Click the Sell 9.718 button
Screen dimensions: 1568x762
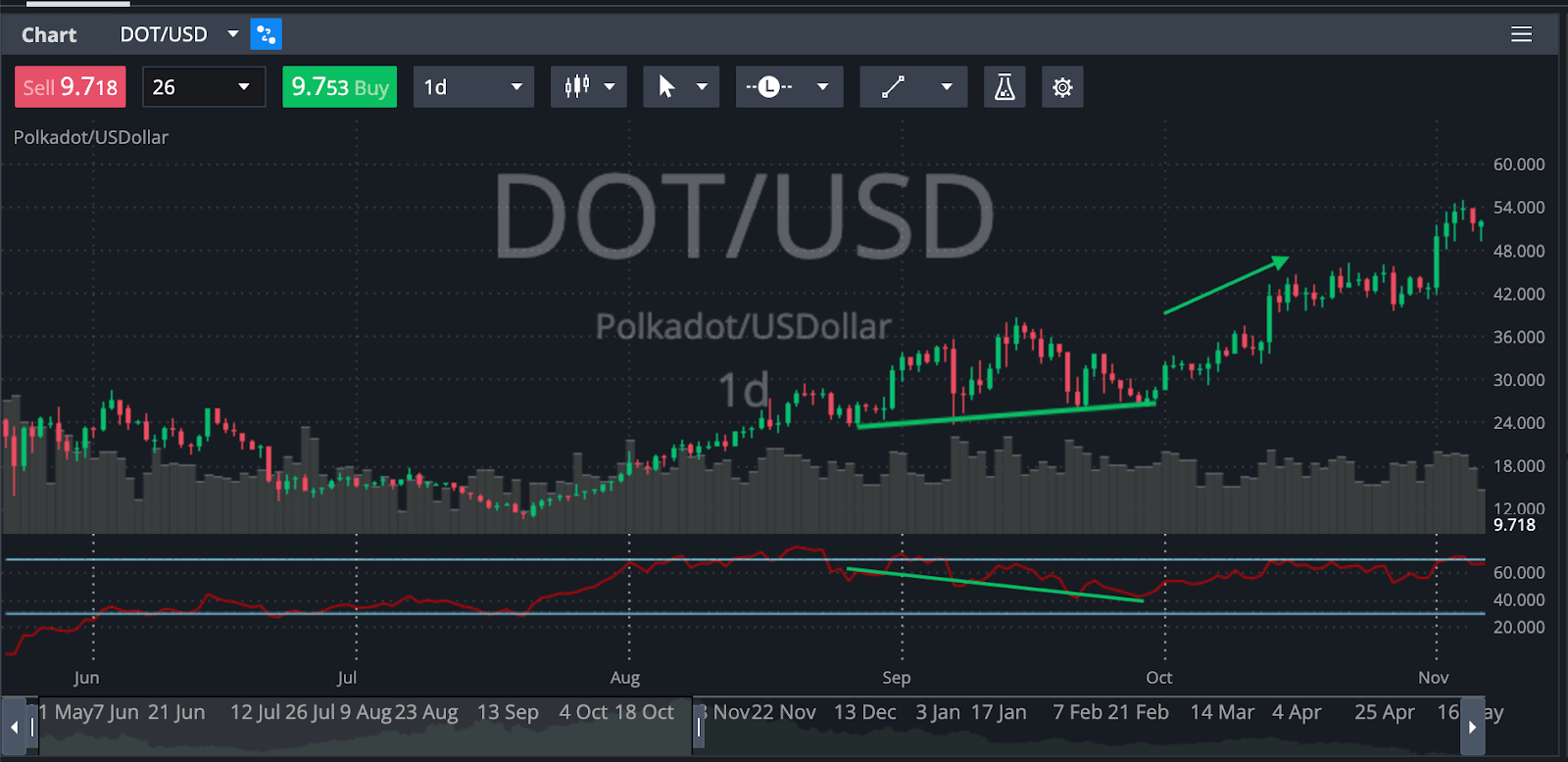point(71,87)
